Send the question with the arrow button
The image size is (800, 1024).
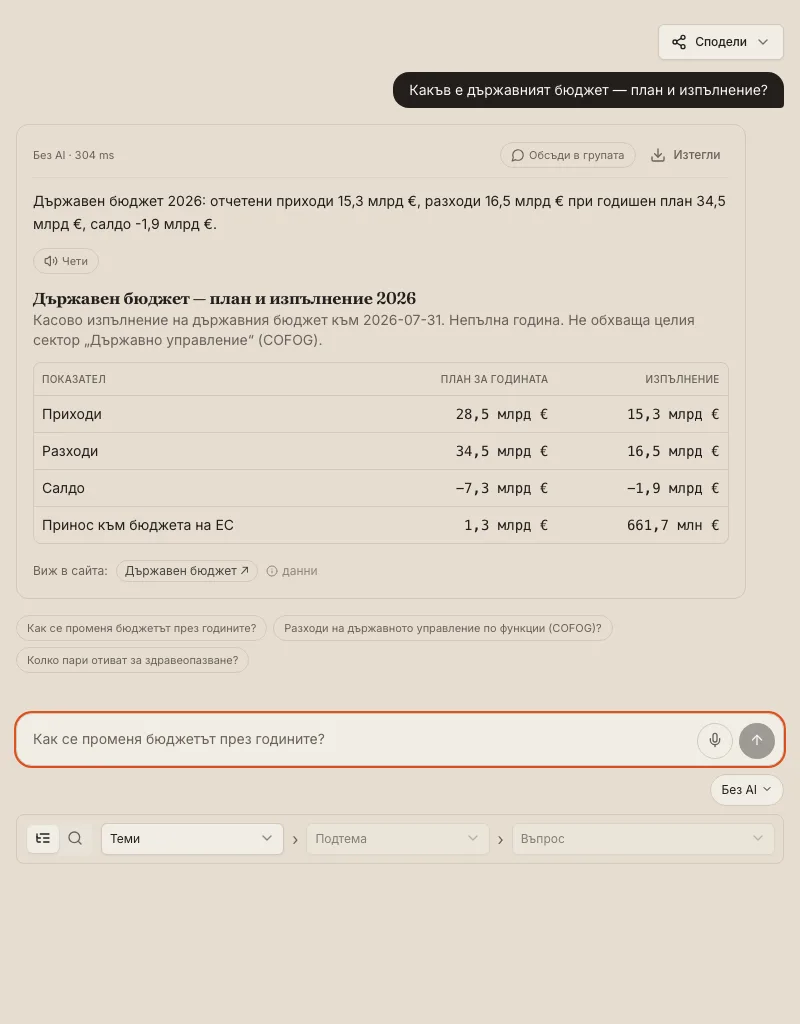(756, 740)
